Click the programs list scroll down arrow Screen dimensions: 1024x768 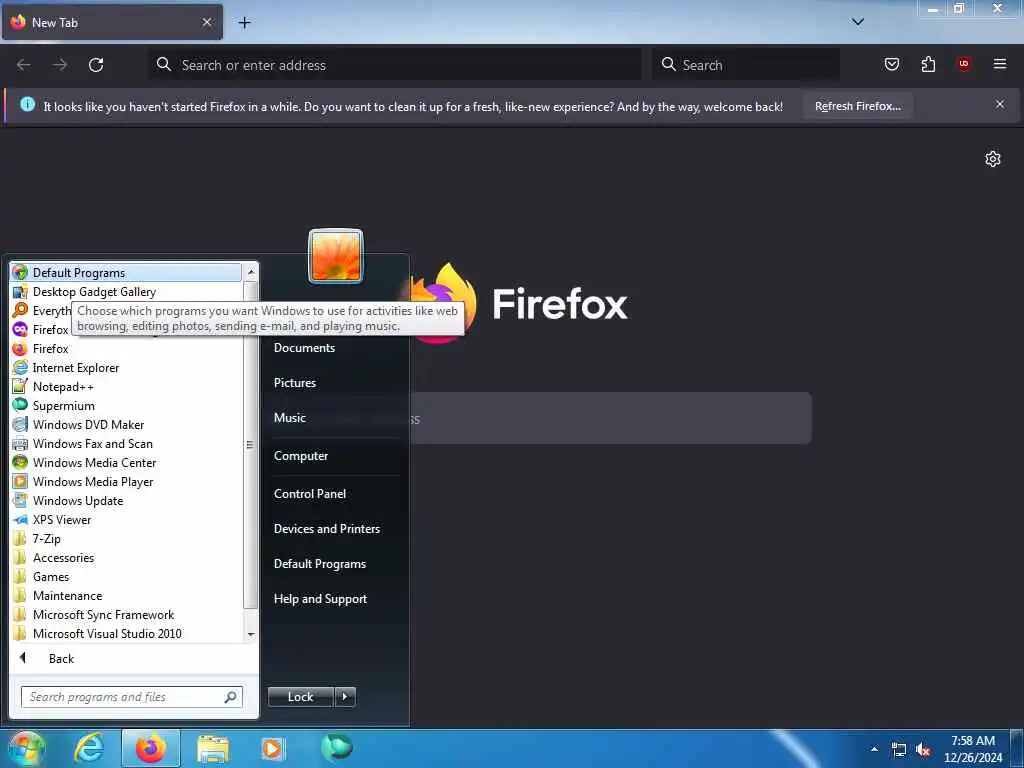pos(251,634)
